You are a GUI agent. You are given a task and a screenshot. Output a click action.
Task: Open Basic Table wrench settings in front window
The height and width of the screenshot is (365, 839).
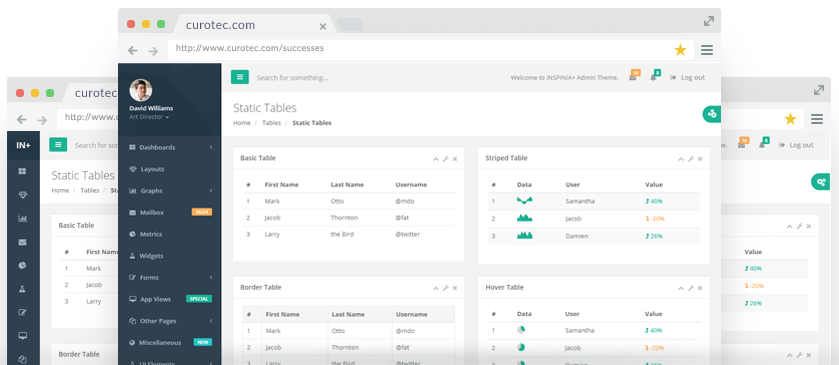(x=445, y=158)
